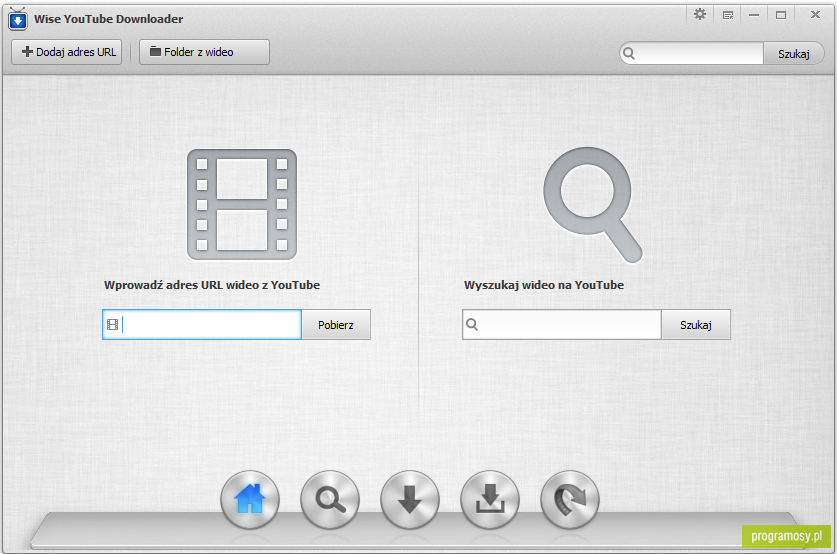837x554 pixels.
Task: Open settings via the gear icon
Action: (700, 14)
